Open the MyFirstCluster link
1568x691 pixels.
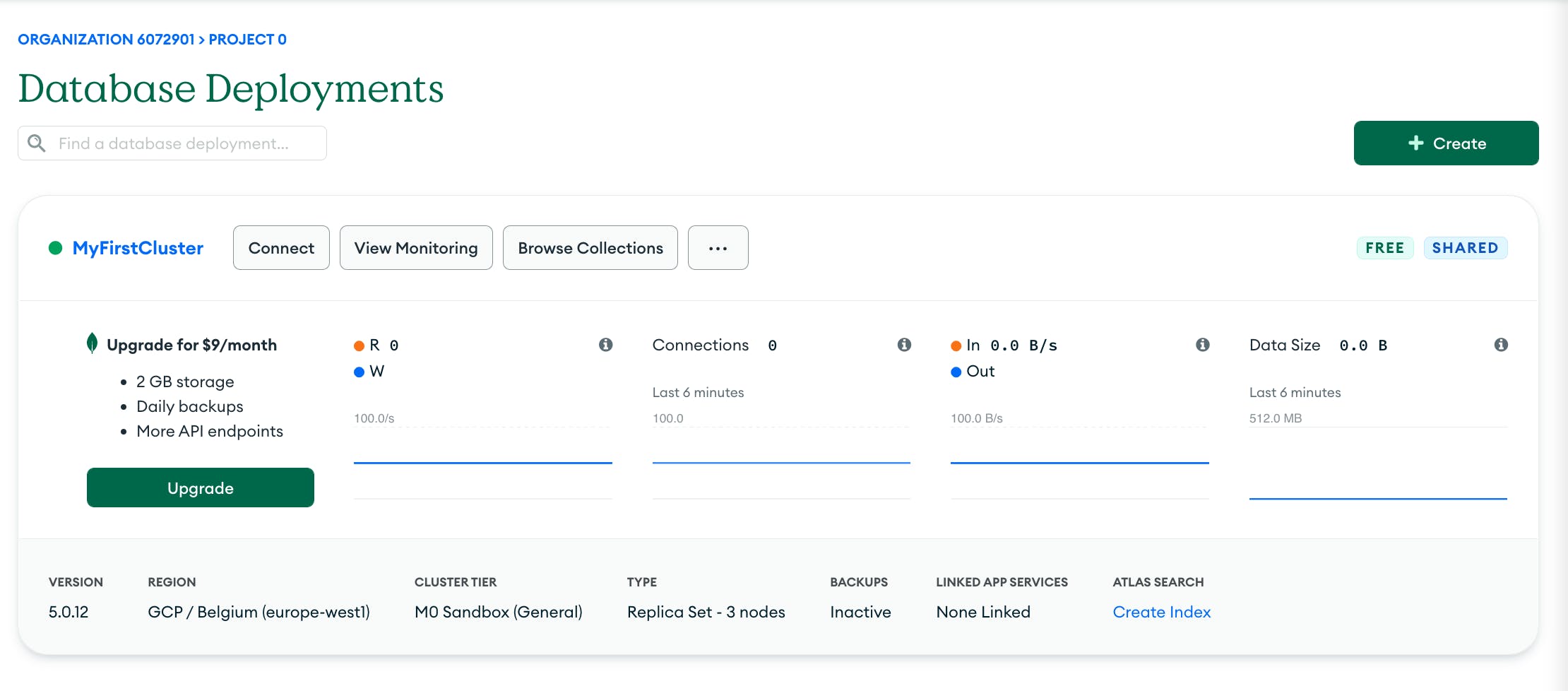click(x=138, y=248)
